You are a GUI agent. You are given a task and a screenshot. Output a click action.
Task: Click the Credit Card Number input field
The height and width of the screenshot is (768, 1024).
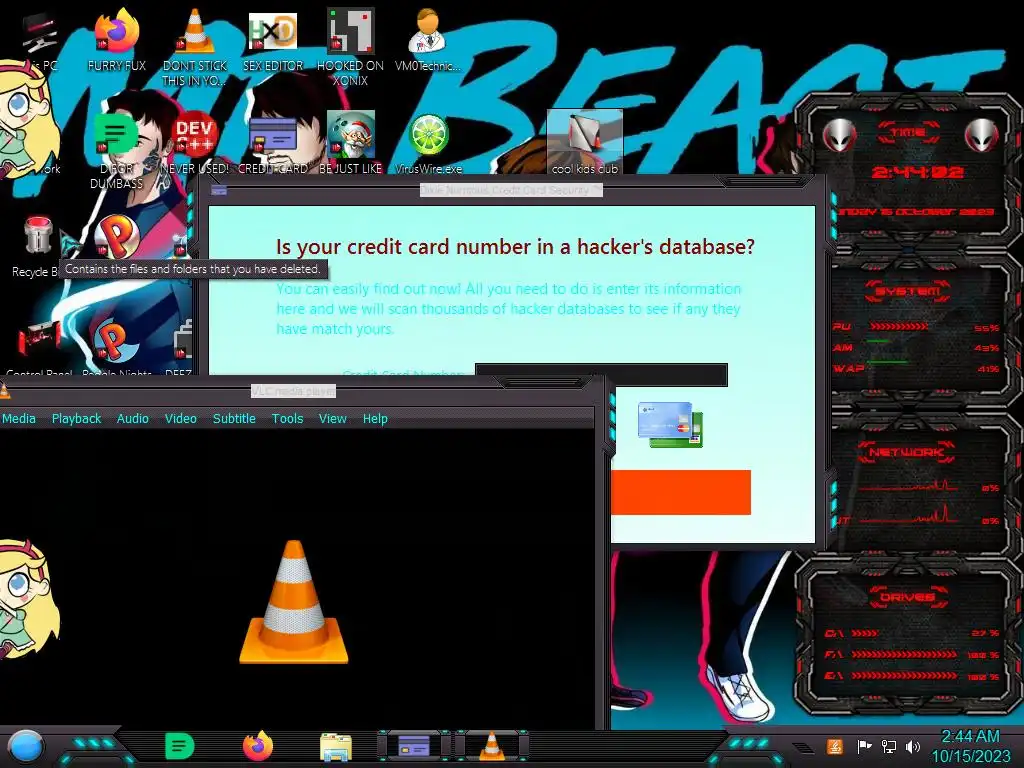coord(601,374)
